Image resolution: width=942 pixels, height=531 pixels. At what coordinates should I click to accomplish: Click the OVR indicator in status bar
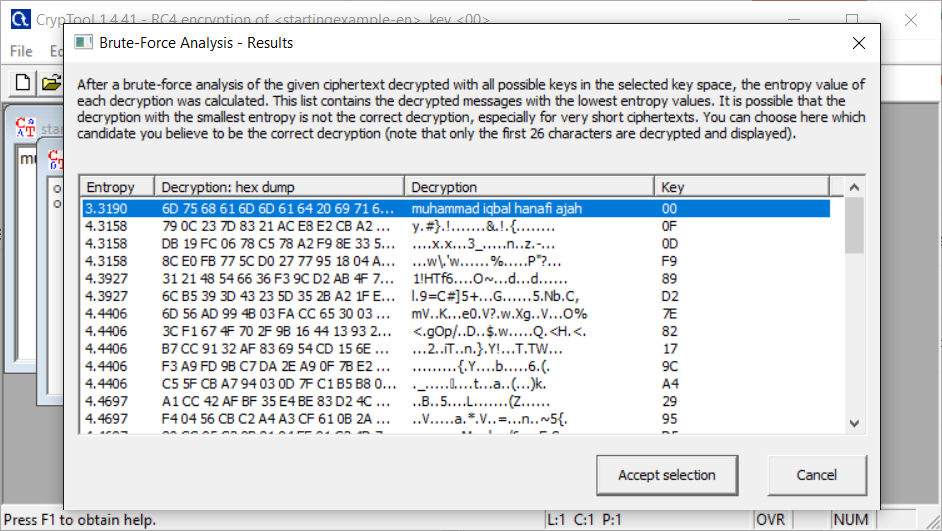point(770,520)
